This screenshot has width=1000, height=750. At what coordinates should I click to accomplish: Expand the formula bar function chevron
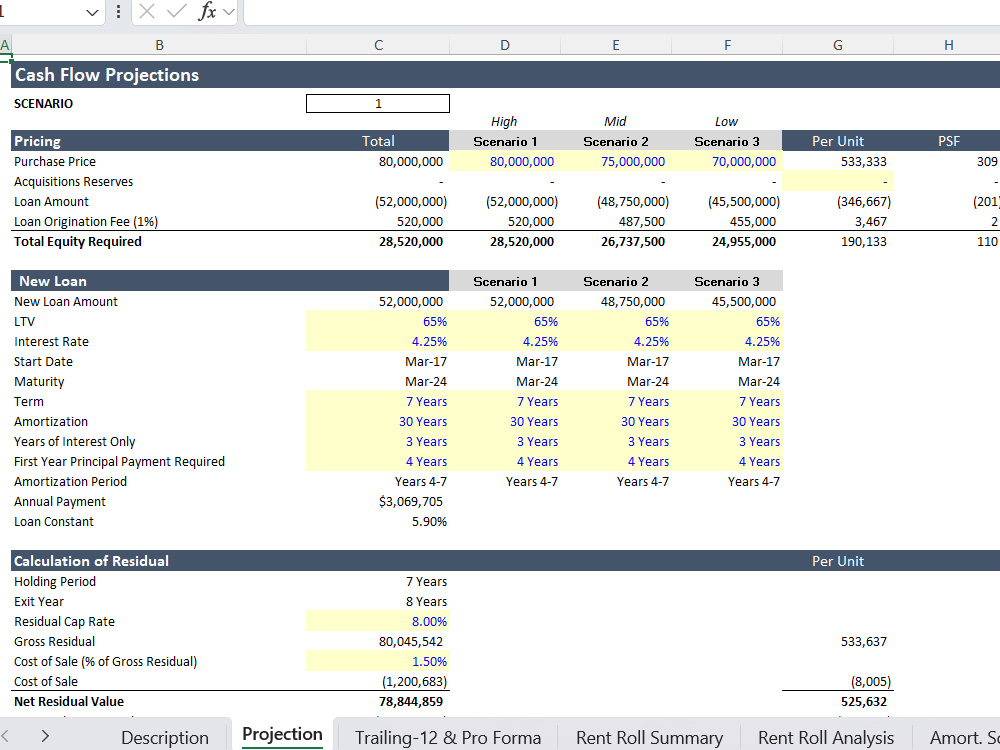click(229, 11)
